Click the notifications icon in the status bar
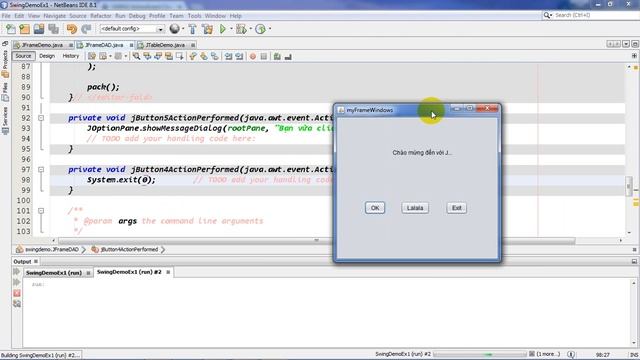The image size is (640, 360). click(571, 354)
